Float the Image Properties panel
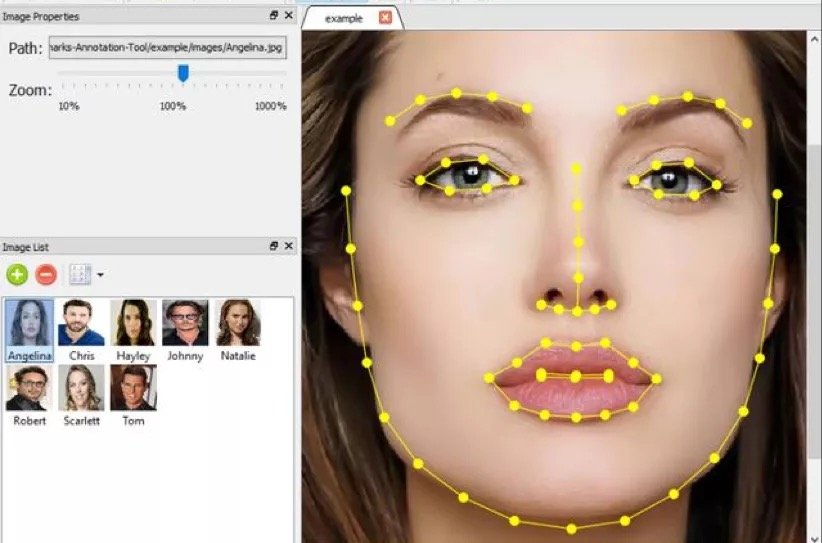 click(274, 16)
